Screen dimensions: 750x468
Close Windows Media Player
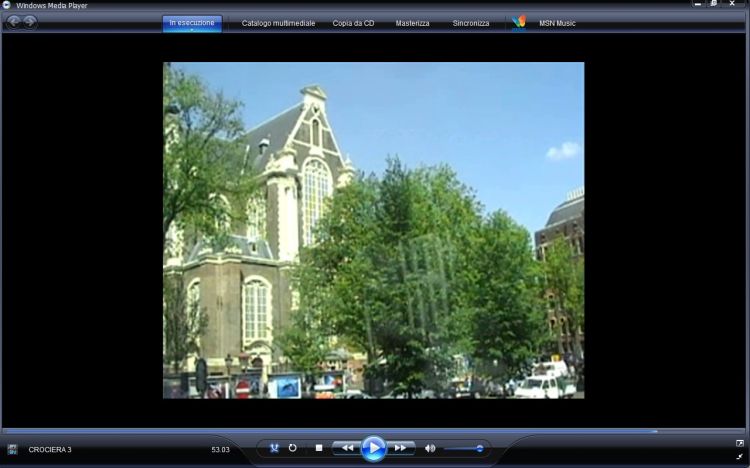(732, 4)
